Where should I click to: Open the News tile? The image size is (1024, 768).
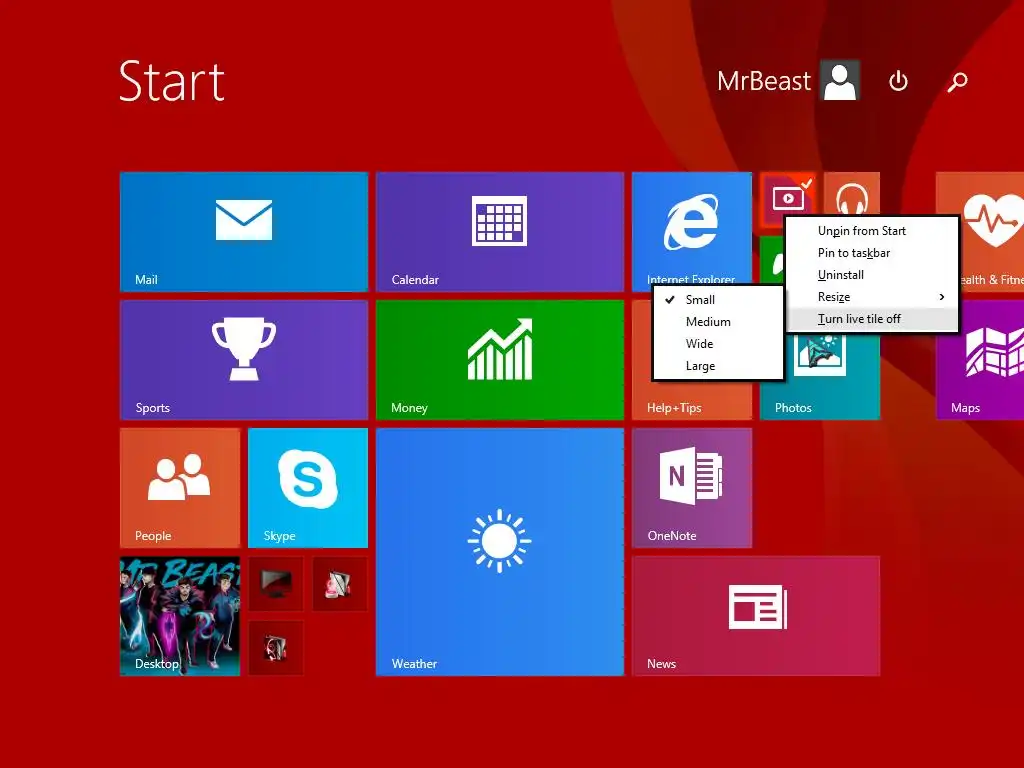(x=756, y=615)
